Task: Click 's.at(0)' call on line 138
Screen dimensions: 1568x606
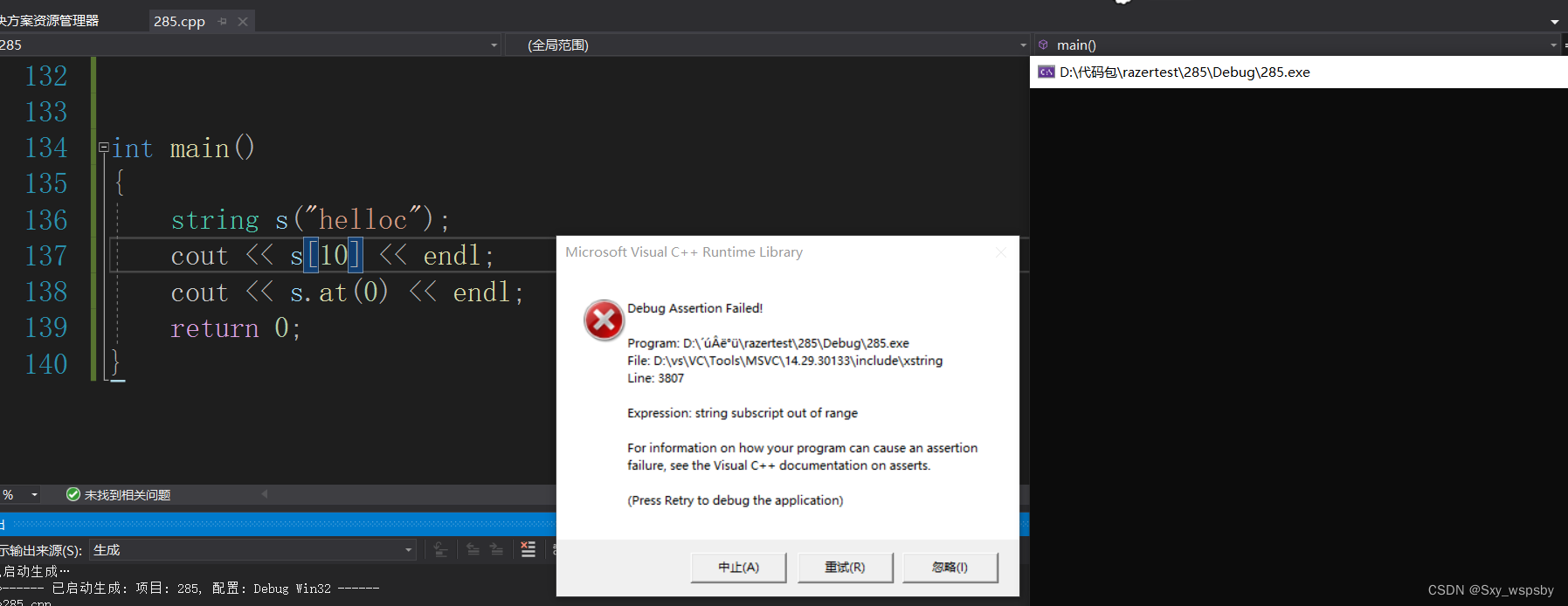Action: coord(339,292)
